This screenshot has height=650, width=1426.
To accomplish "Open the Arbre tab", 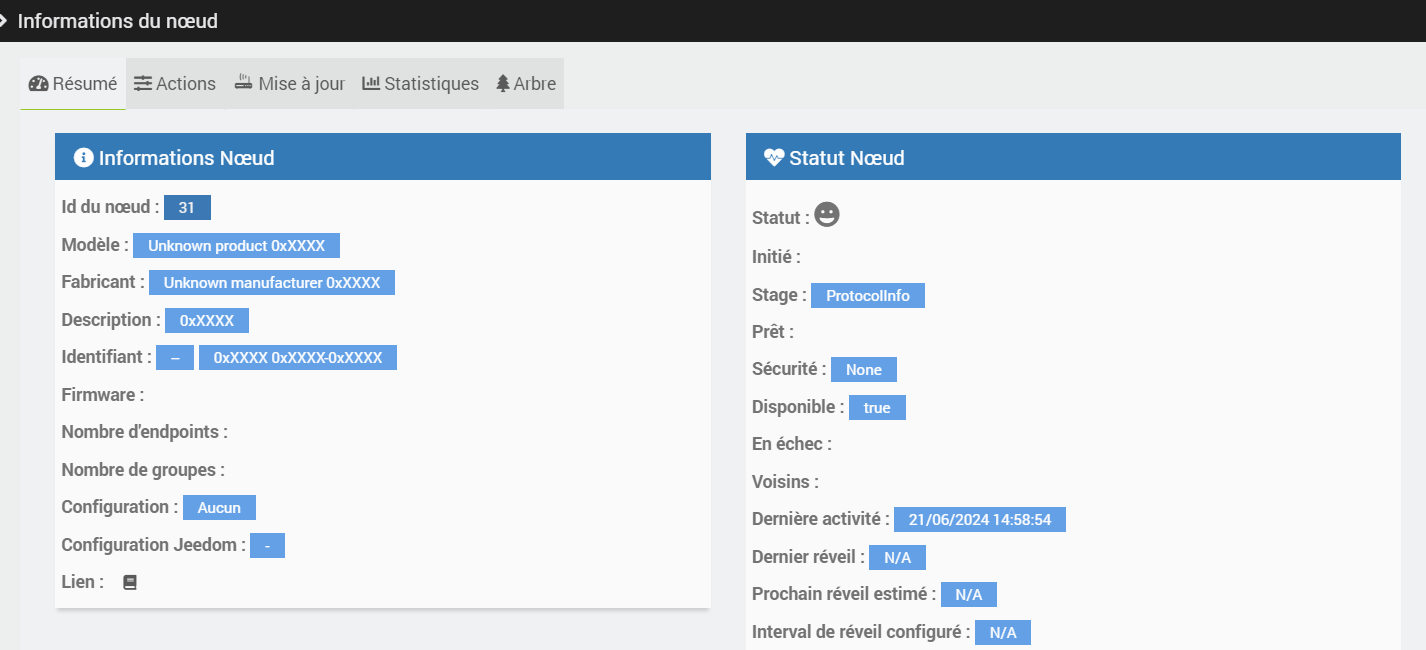I will coord(526,84).
